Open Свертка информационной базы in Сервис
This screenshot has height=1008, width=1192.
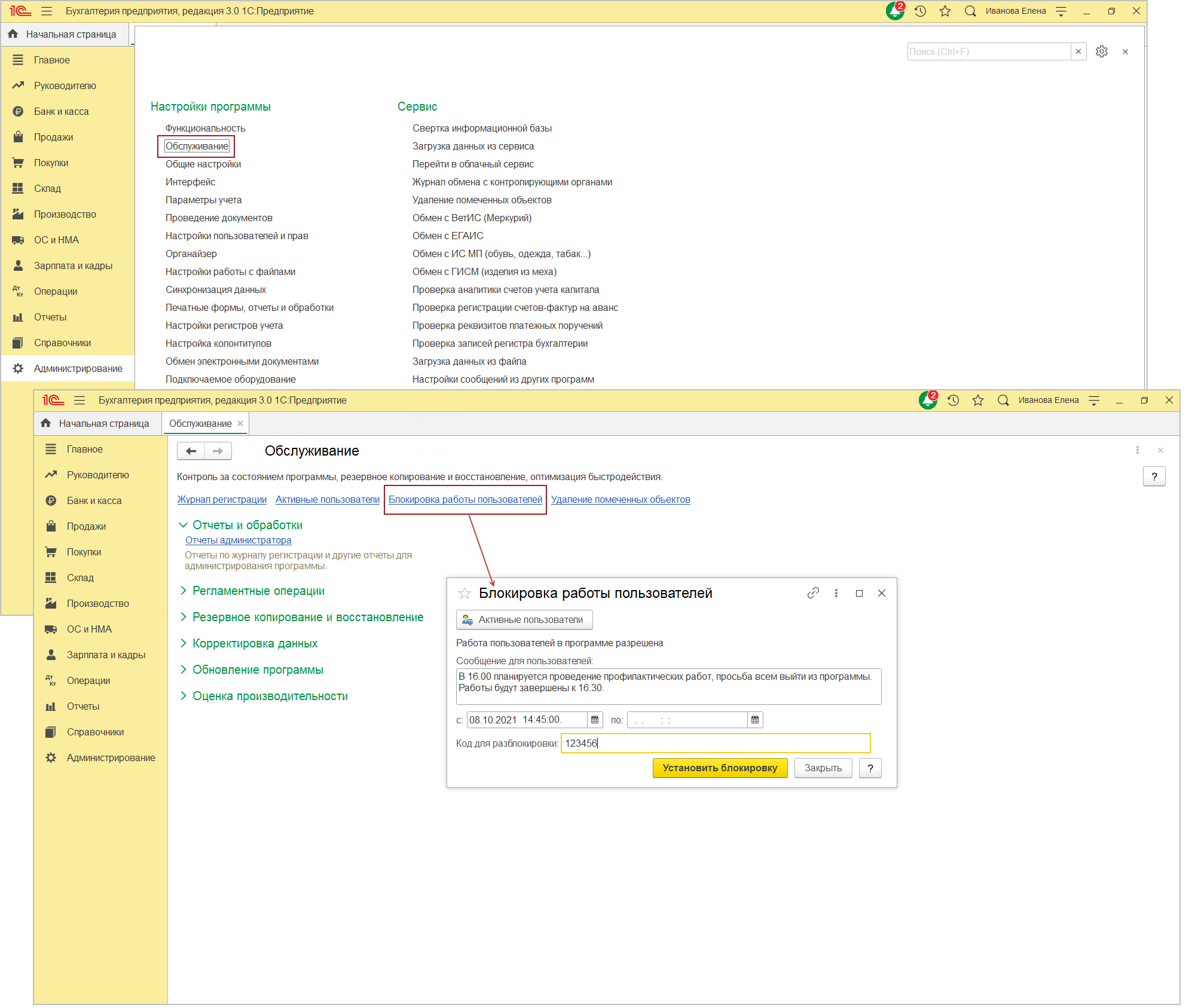coord(482,128)
